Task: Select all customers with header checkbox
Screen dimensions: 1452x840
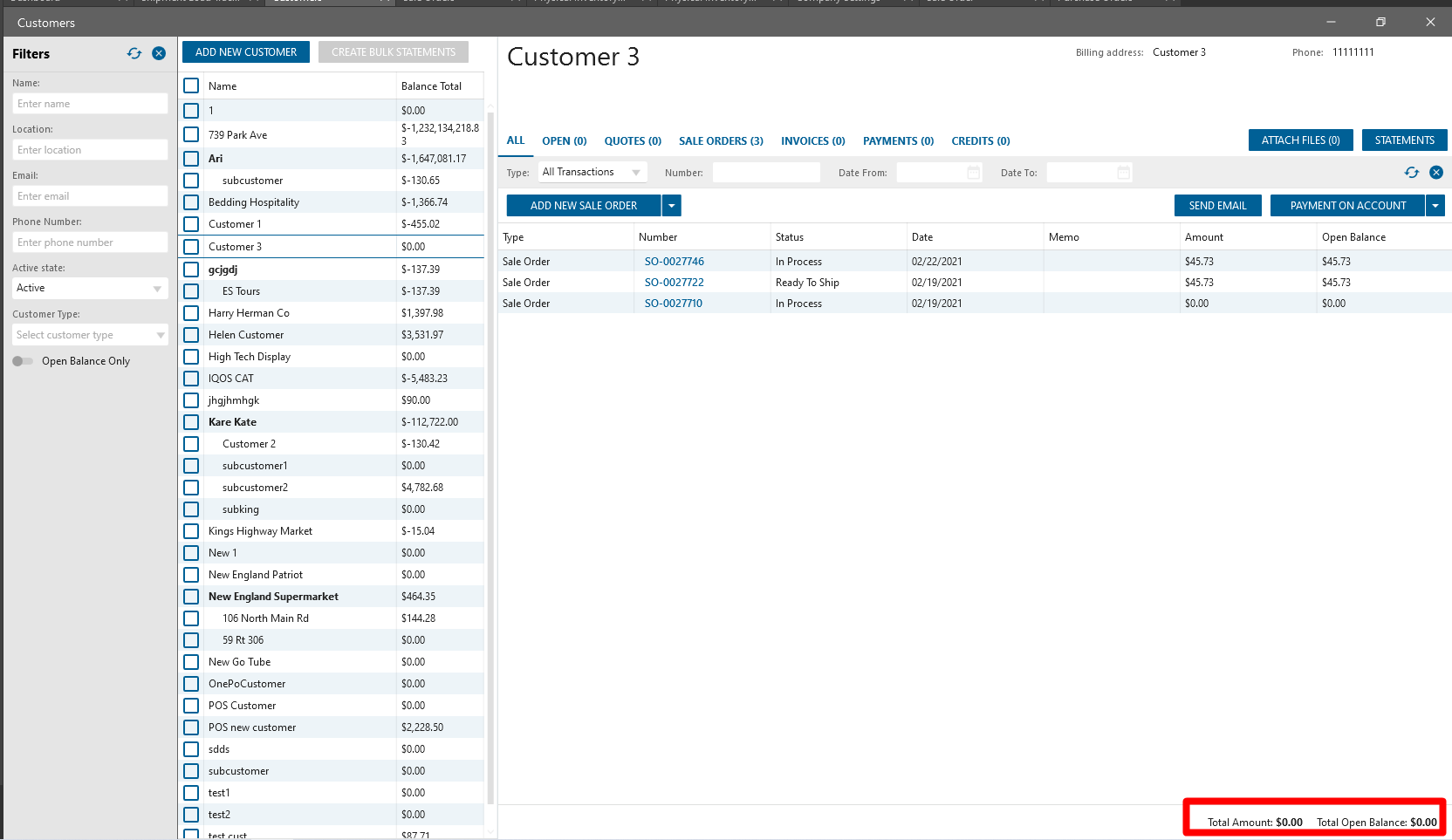Action: (x=191, y=85)
